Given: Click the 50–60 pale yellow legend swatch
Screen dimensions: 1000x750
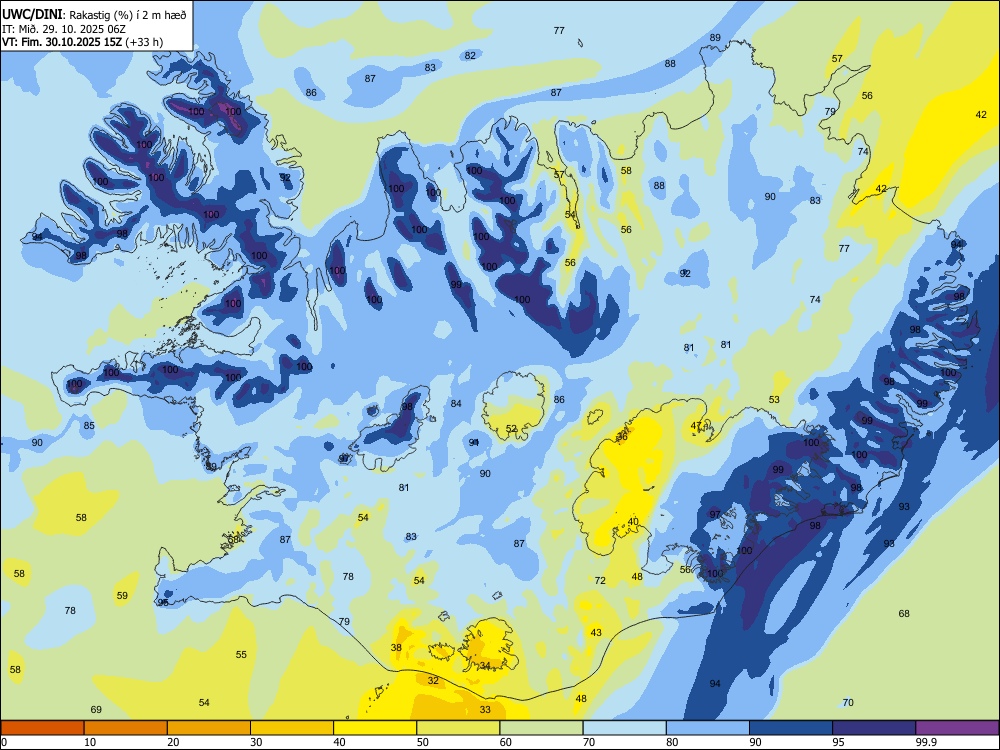Looking at the screenshot, I should point(458,728).
